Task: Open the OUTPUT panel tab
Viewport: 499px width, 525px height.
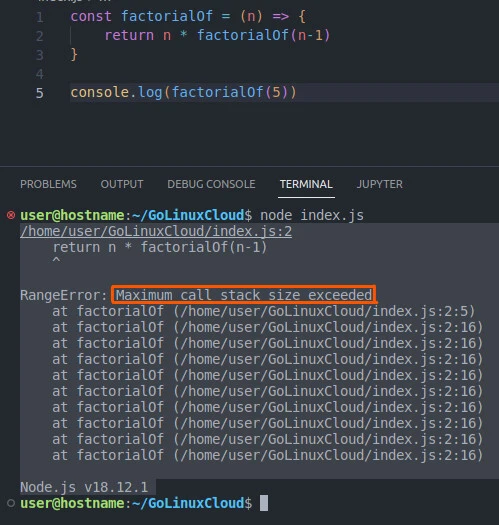Action: 122,184
